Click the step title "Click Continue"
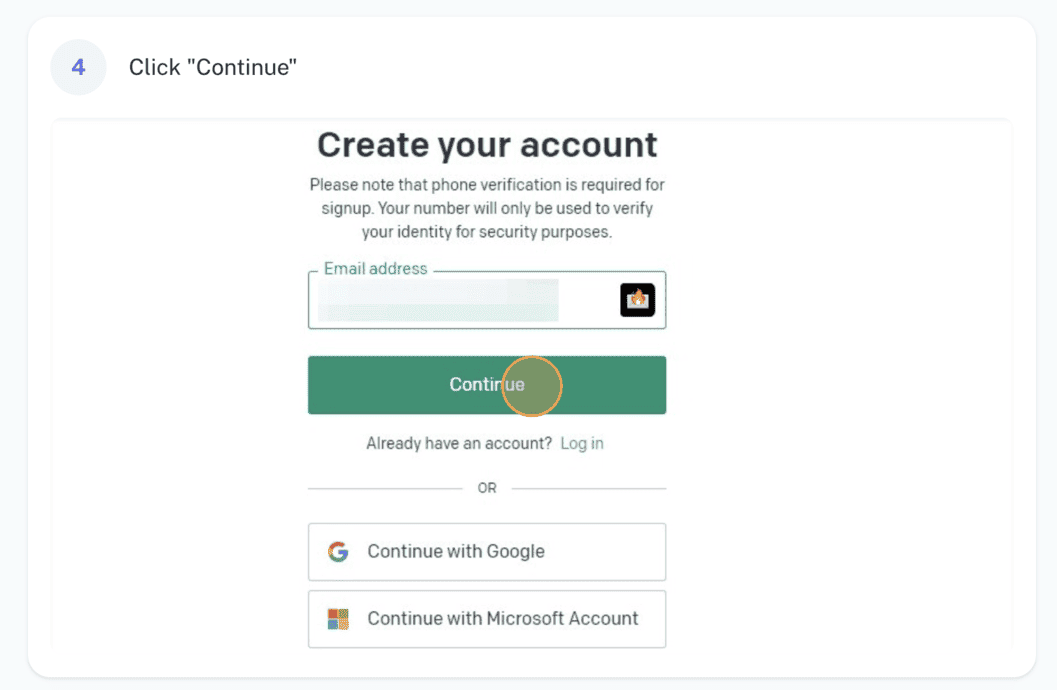 (x=213, y=67)
